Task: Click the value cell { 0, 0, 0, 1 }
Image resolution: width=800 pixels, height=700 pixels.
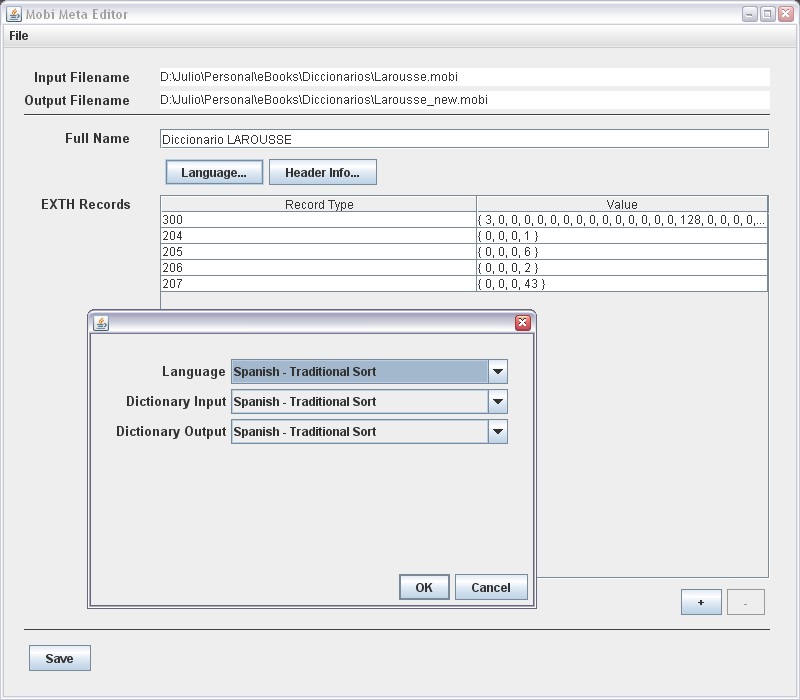Action: [622, 236]
